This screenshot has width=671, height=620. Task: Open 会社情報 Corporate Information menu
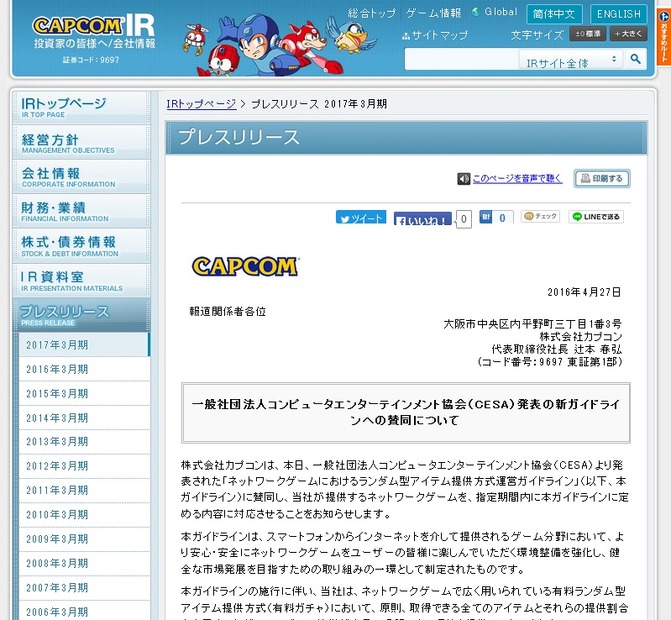[x=81, y=177]
